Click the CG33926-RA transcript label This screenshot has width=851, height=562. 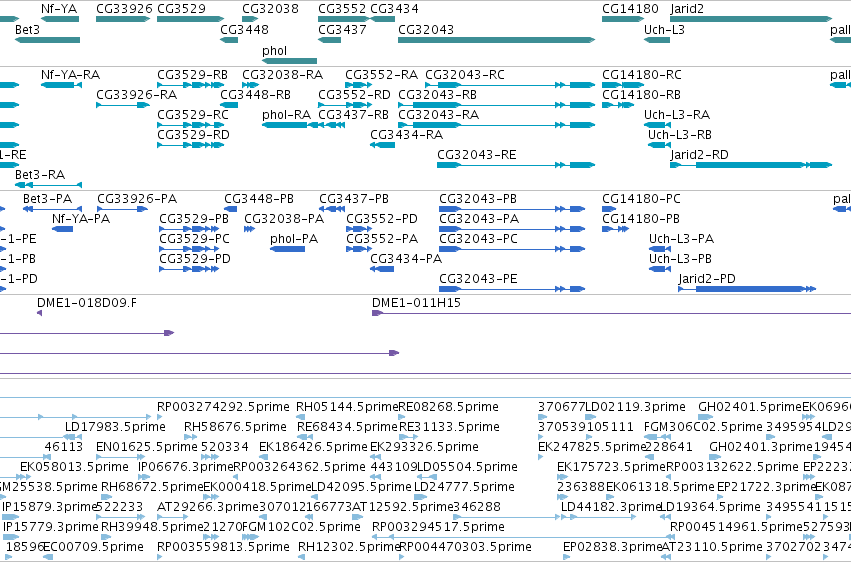137,94
